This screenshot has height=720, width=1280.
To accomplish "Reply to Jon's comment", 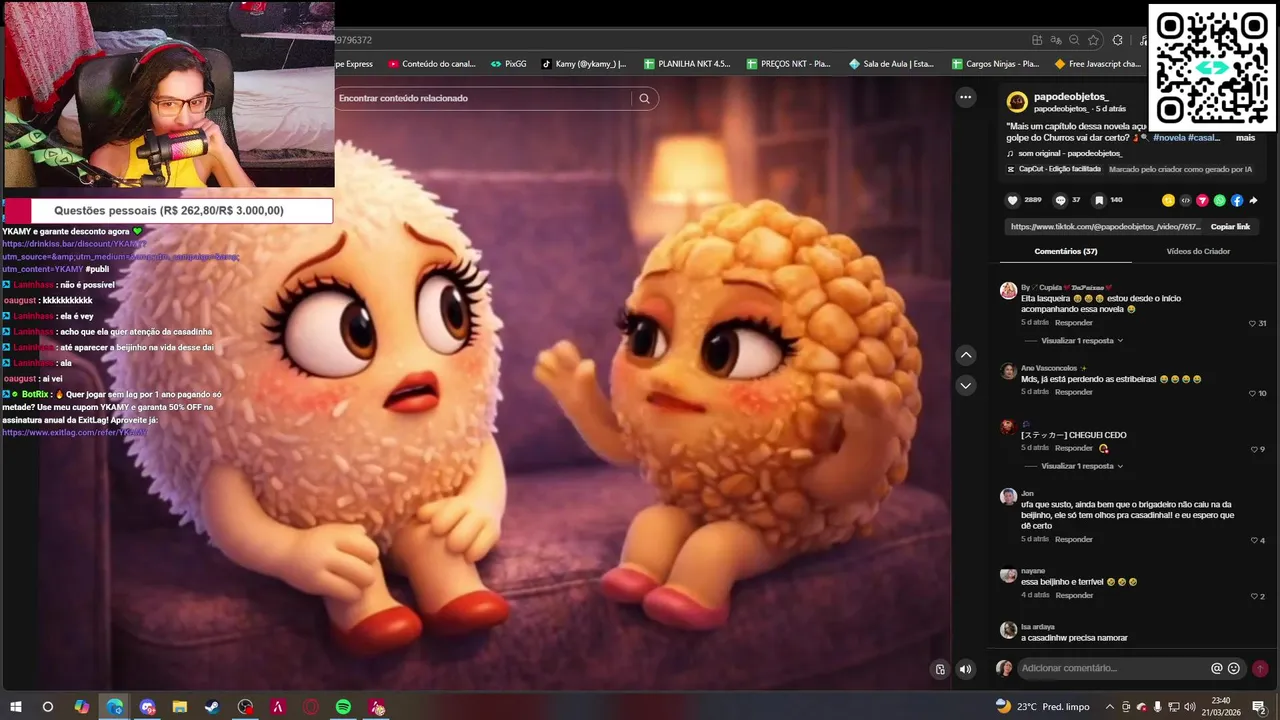I will point(1074,539).
